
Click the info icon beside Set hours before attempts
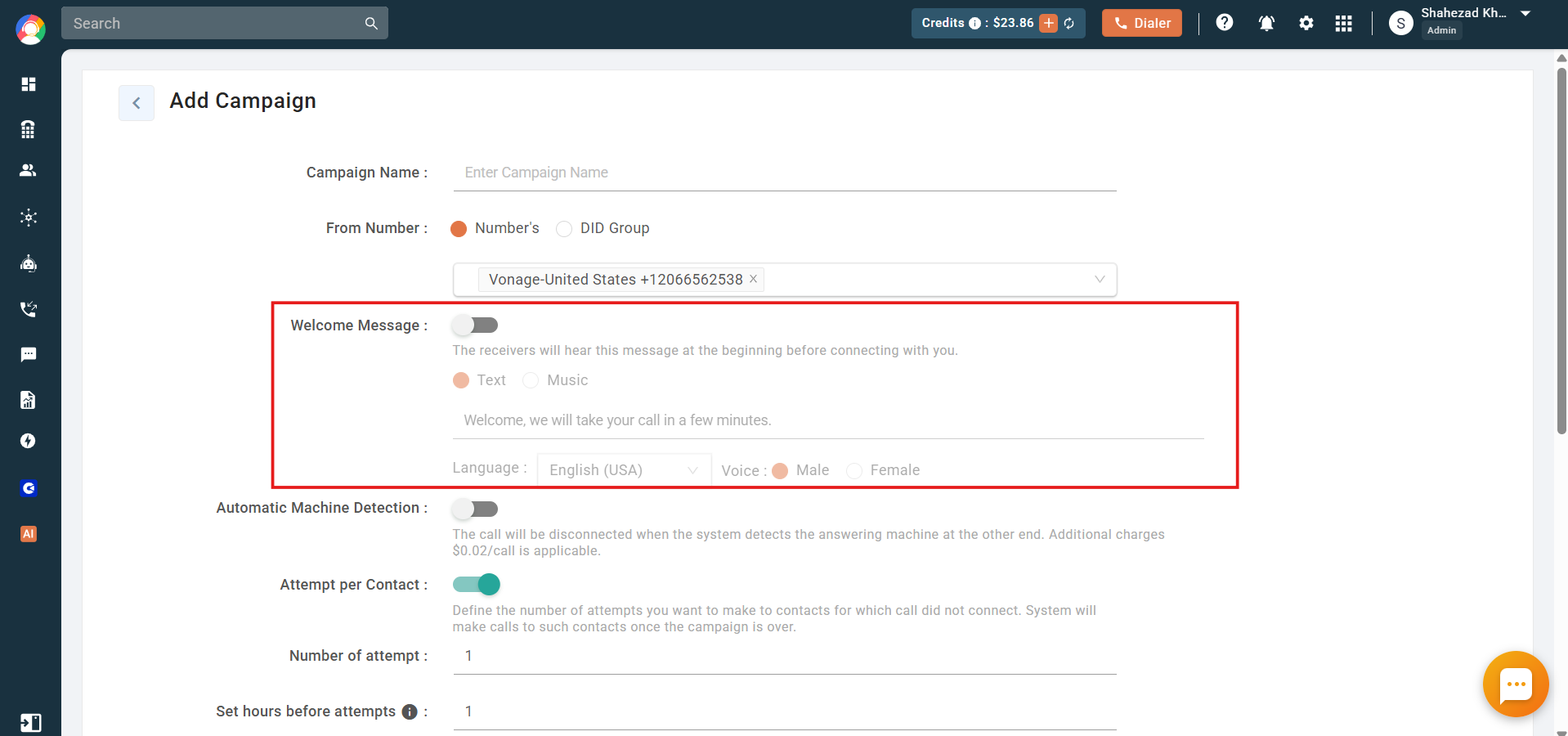410,711
